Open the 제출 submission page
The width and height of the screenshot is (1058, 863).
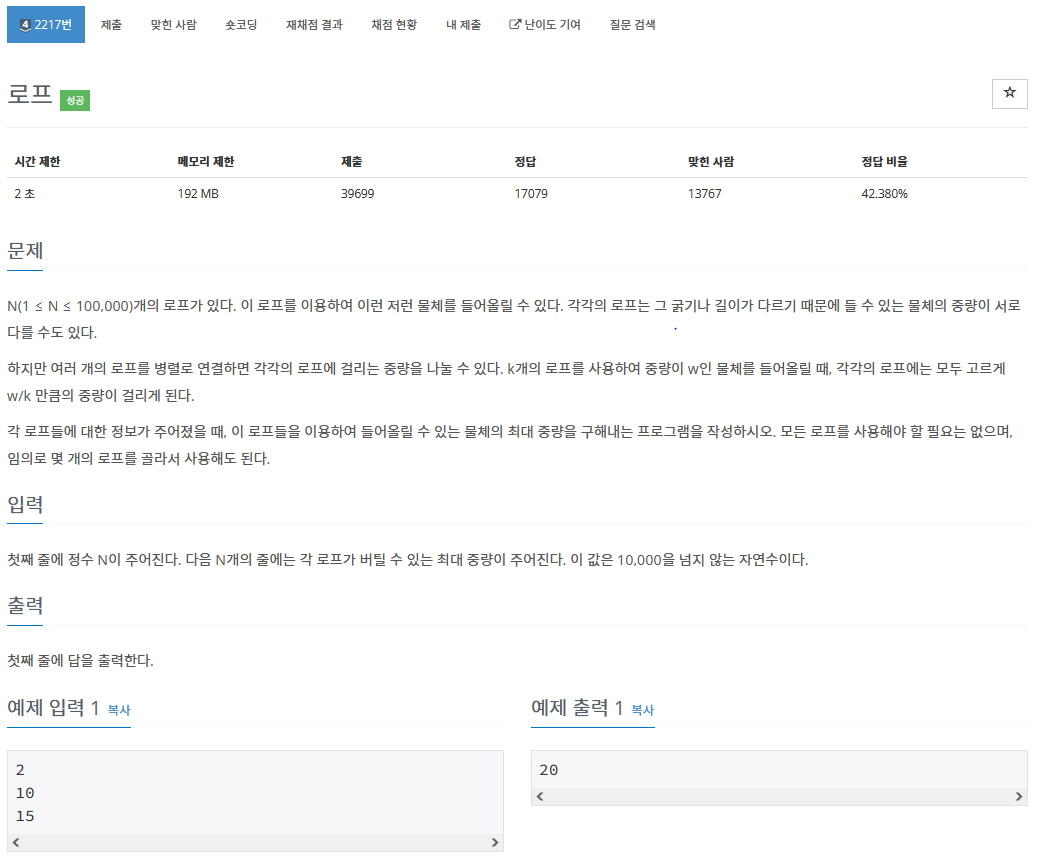pos(111,24)
